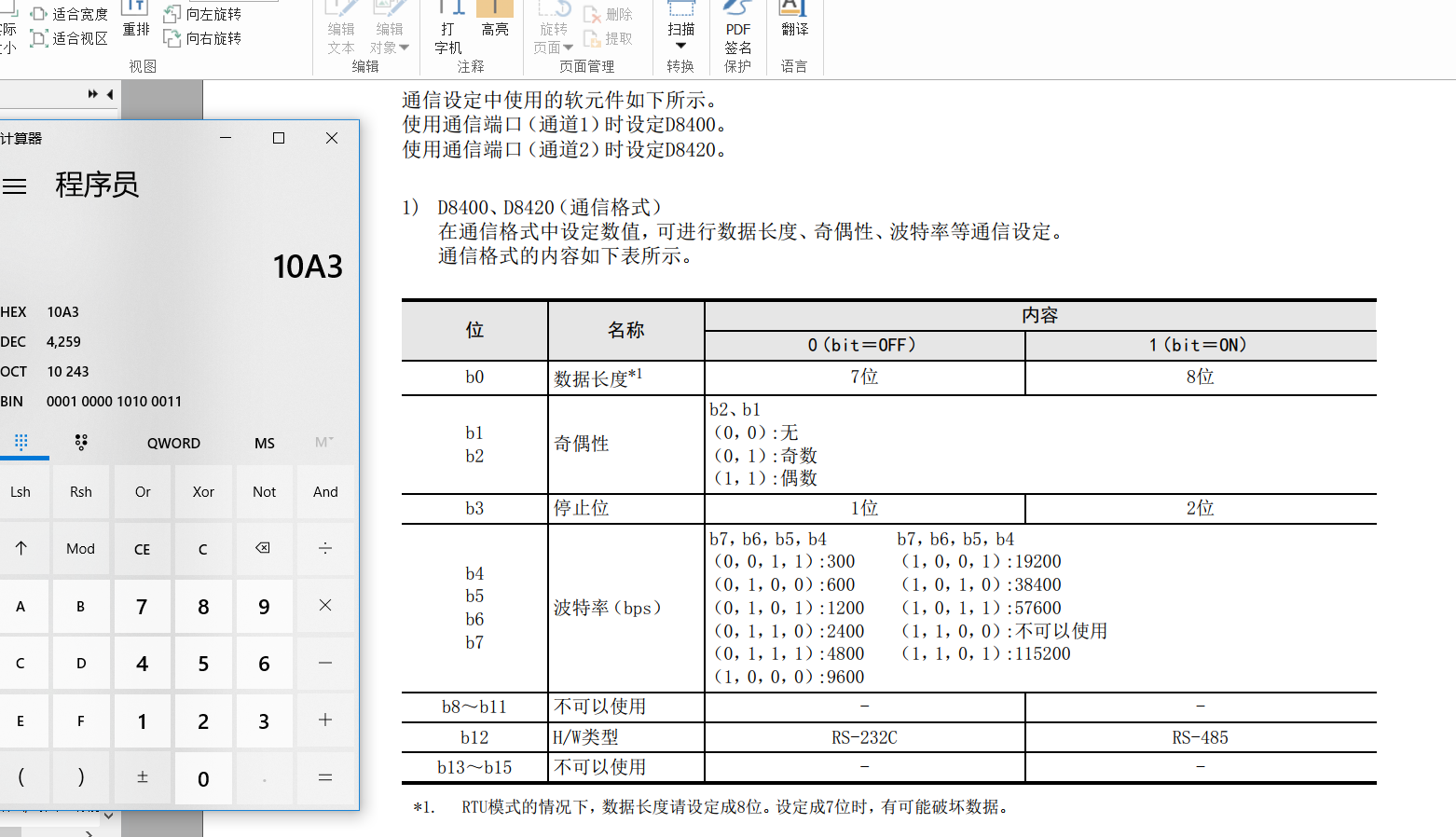Viewport: 1456px width, 837px height.
Task: Switch to DEC number base
Action: (x=14, y=342)
